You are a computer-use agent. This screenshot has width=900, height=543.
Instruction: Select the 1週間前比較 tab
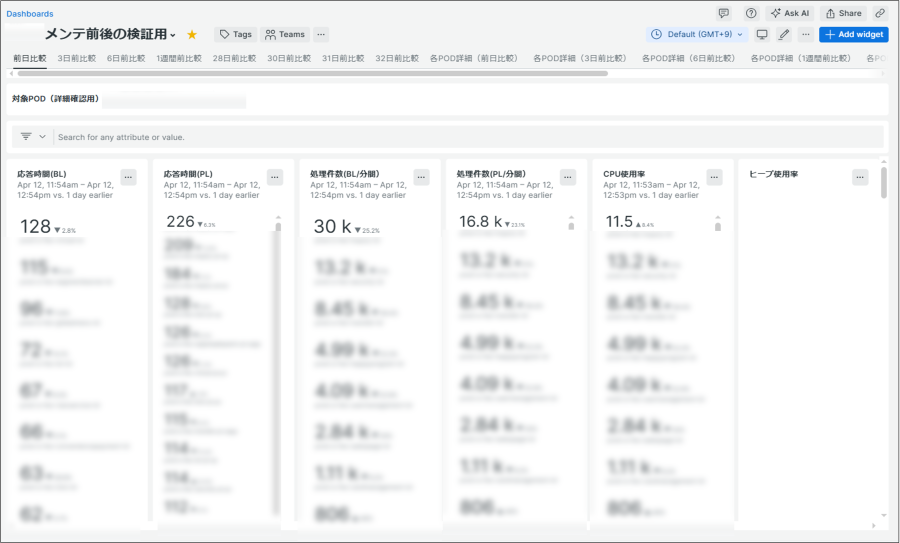click(x=179, y=59)
